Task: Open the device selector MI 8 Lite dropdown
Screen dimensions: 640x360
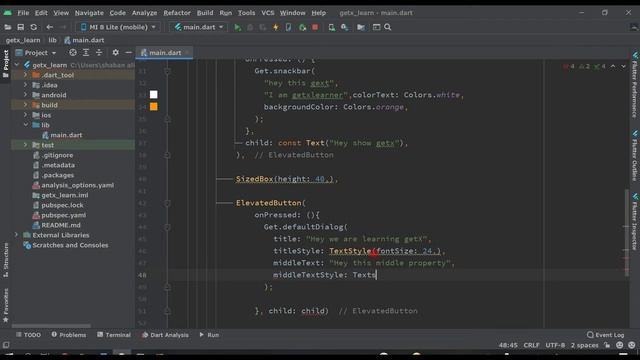Action: tap(118, 27)
